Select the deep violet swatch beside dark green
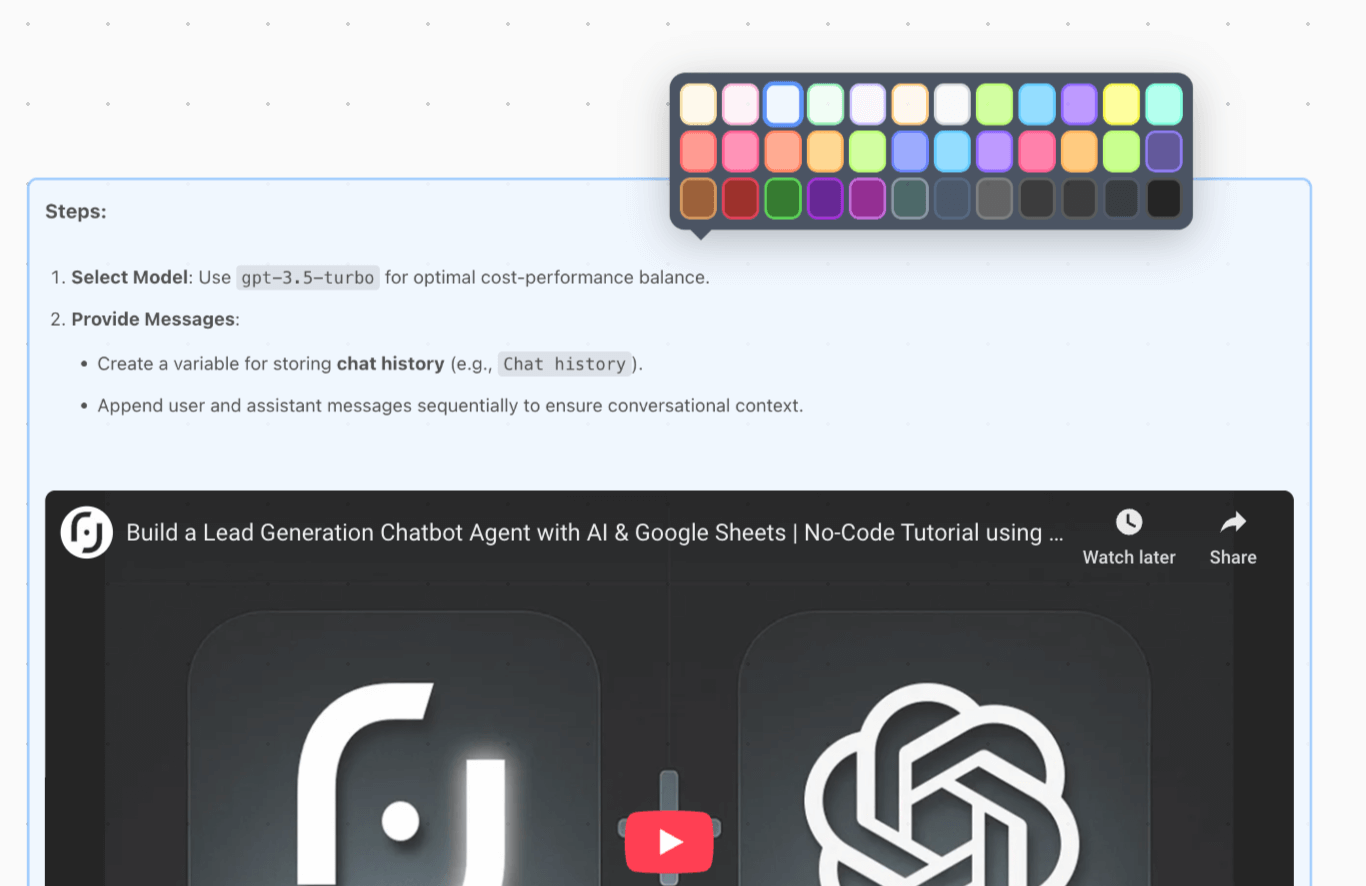1366x886 pixels. 826,198
